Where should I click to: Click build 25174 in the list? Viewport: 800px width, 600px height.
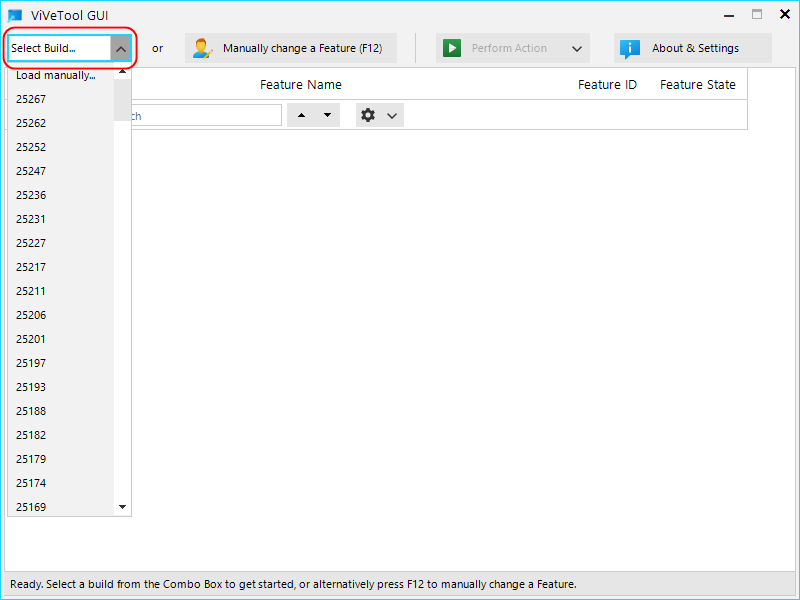pos(61,483)
